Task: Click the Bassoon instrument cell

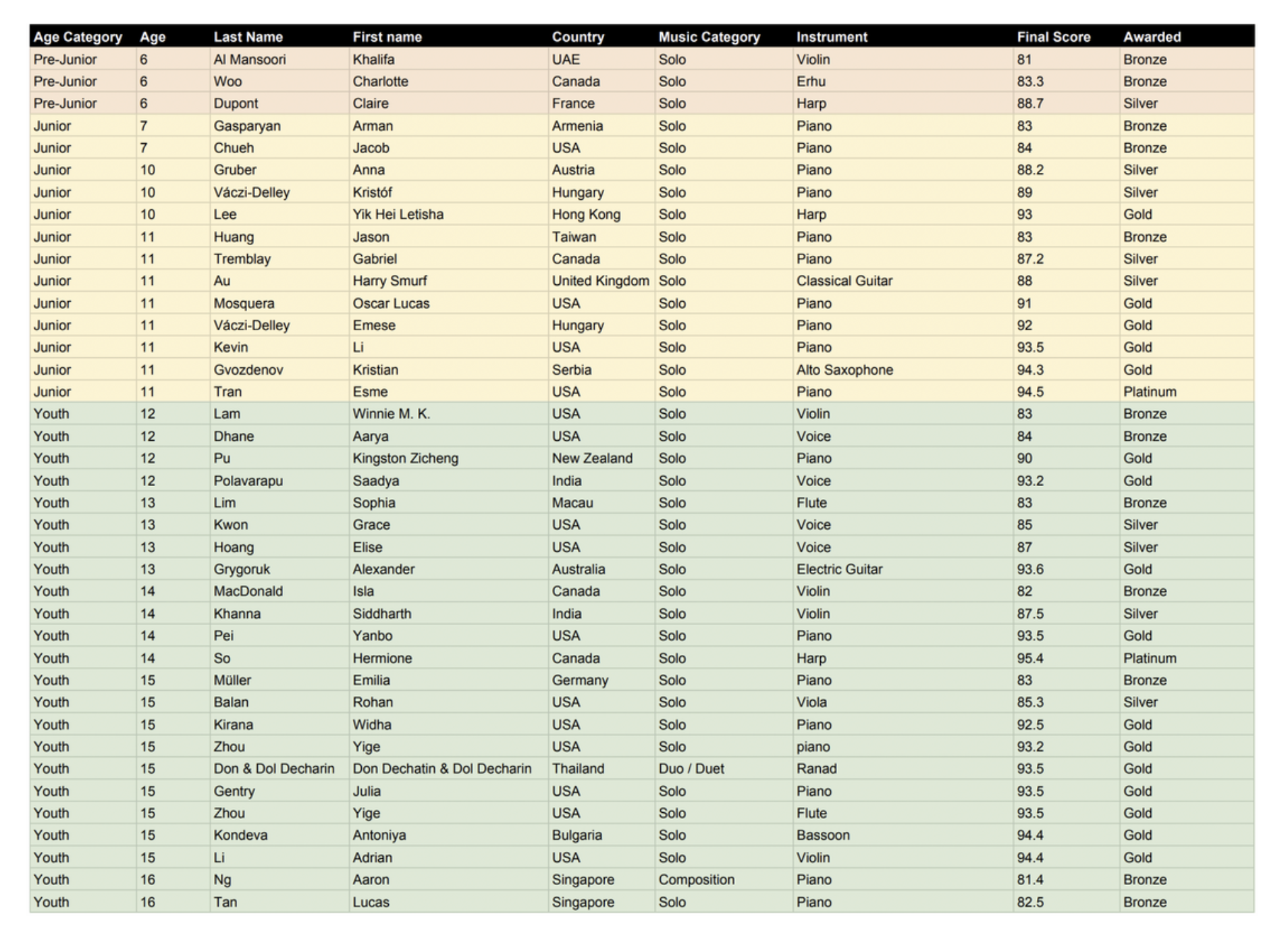Action: point(822,835)
